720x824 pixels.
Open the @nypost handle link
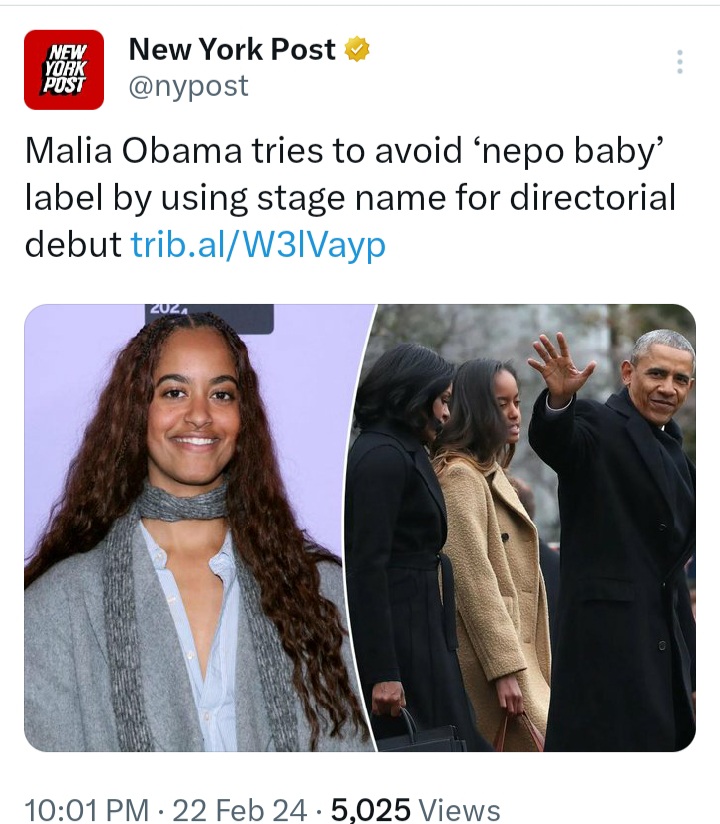pos(188,86)
